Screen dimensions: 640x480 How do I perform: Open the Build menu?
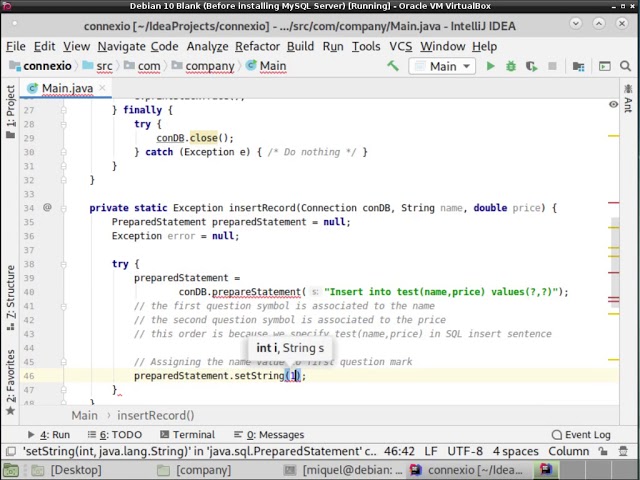(300, 47)
